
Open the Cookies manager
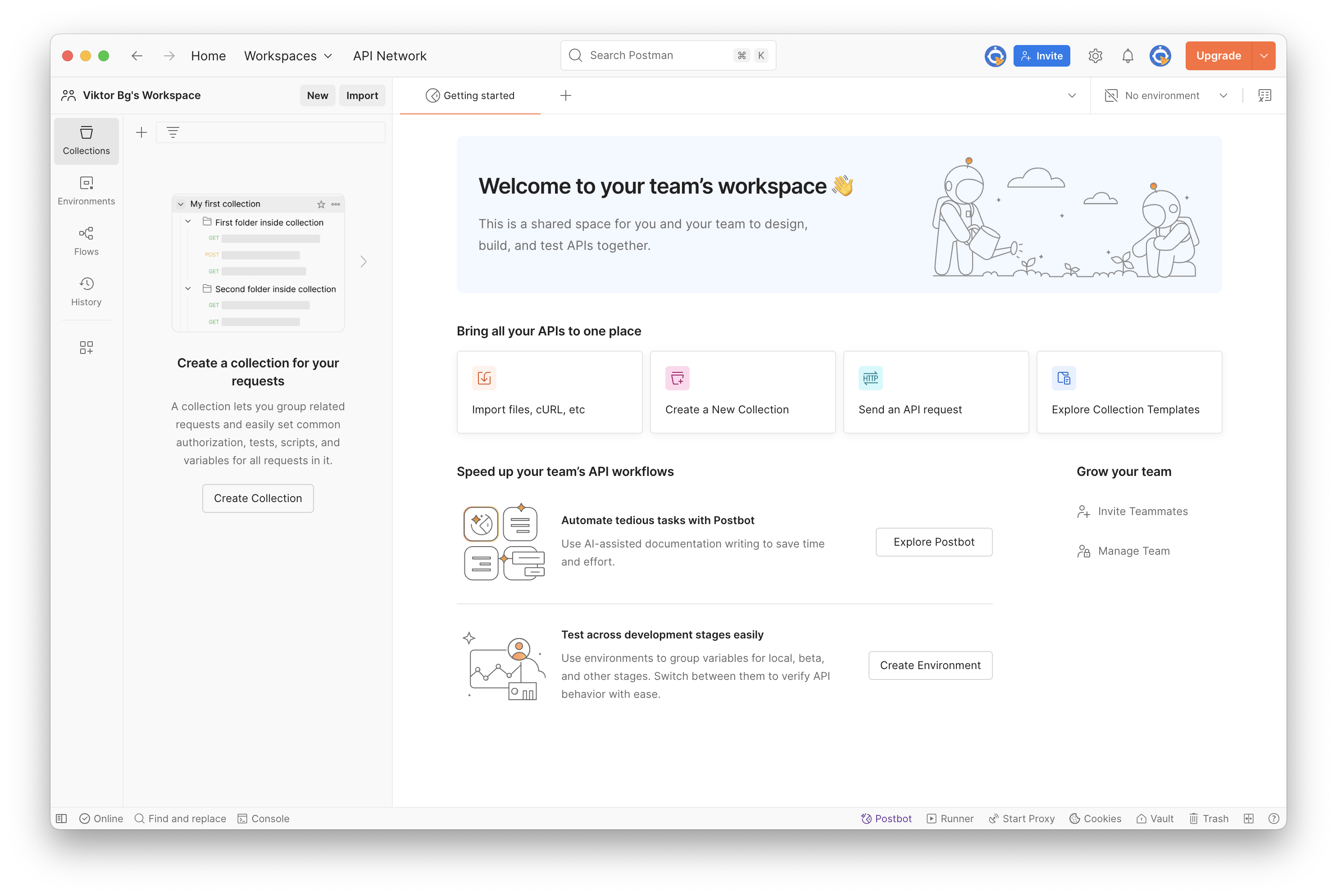point(1095,818)
